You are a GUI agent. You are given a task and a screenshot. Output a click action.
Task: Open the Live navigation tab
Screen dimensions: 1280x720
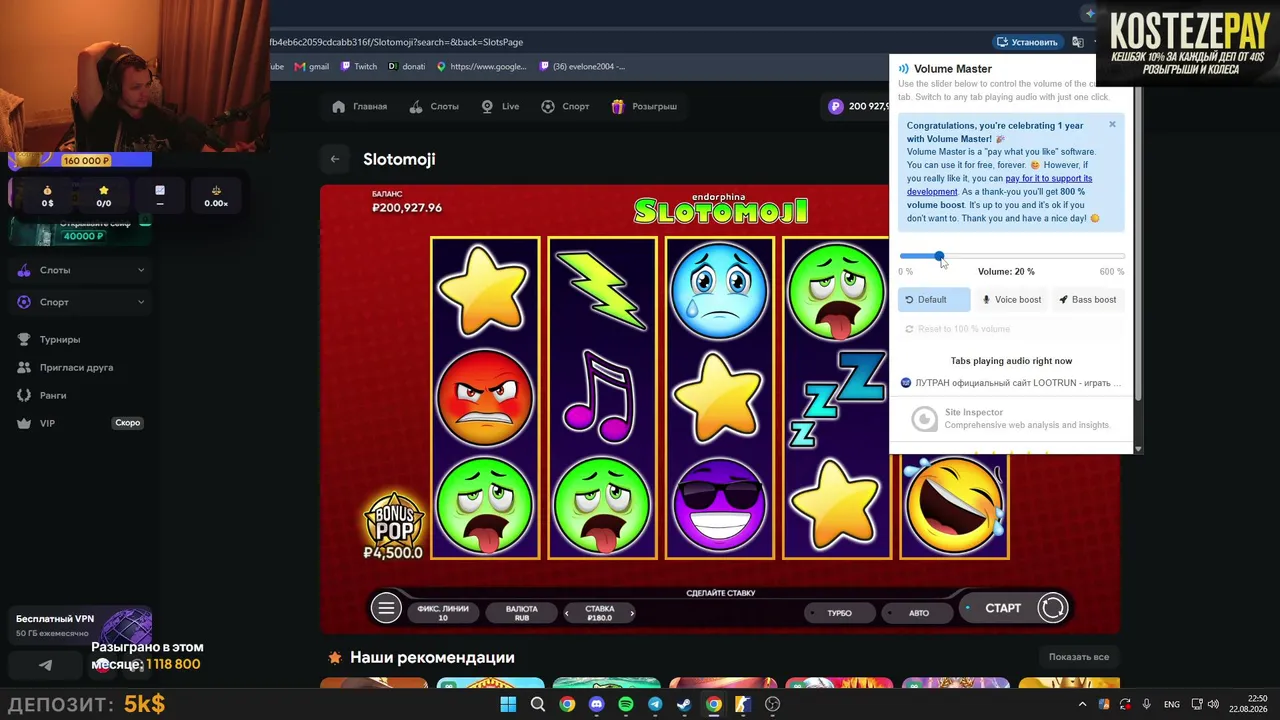click(x=500, y=106)
